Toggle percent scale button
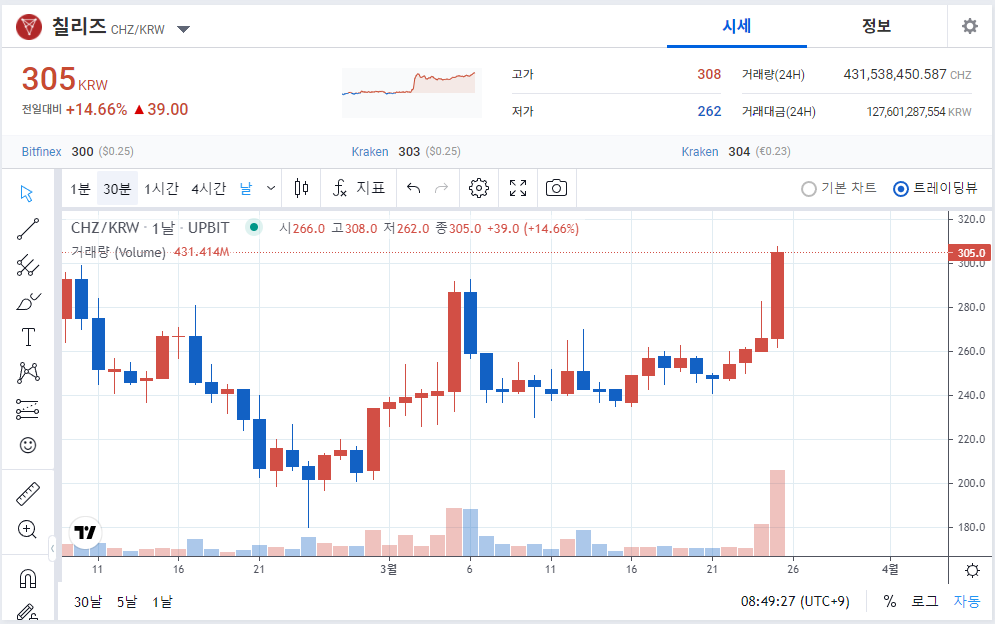Viewport: 995px width, 624px height. click(x=890, y=601)
